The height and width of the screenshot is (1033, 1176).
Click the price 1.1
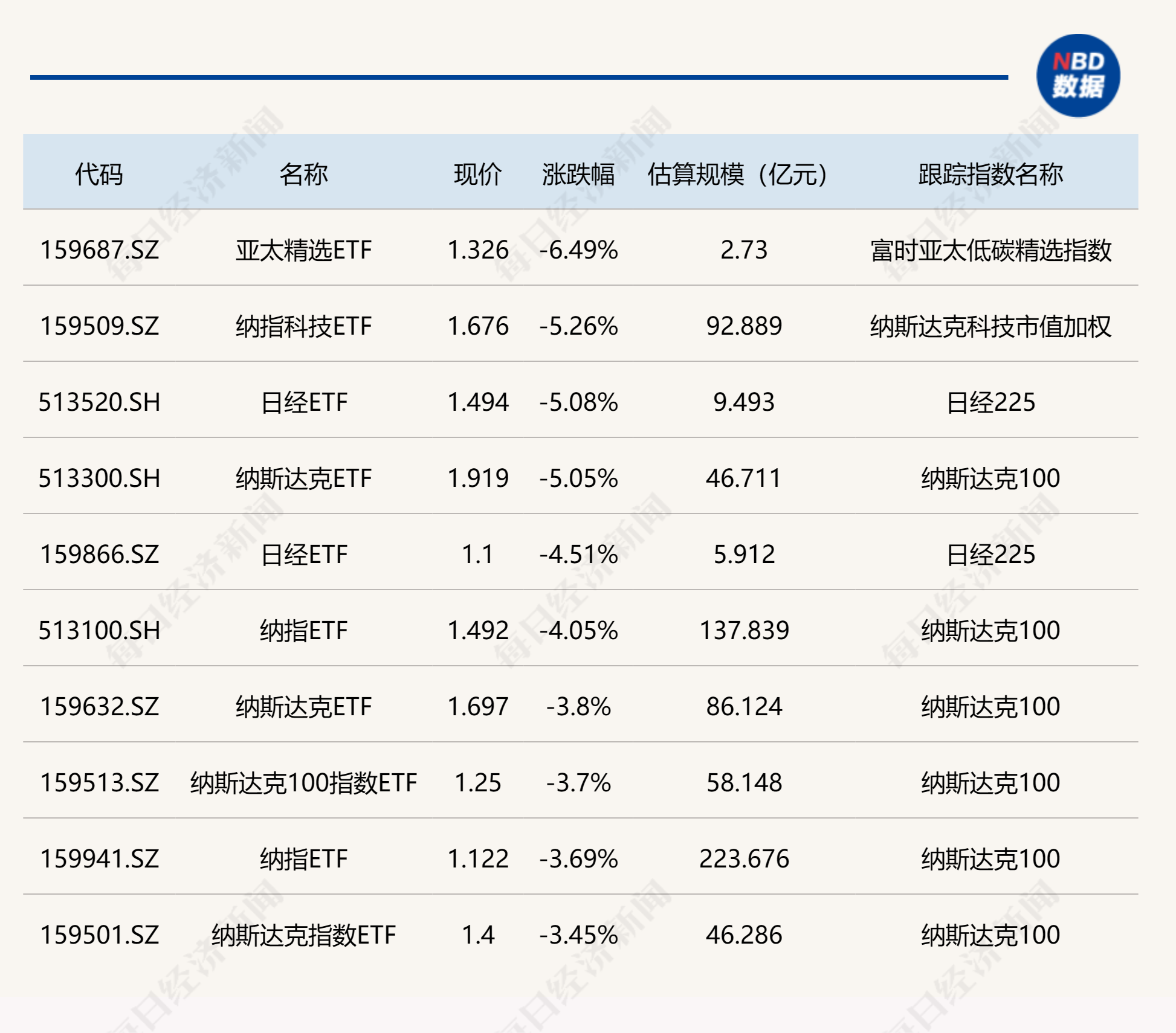(478, 555)
